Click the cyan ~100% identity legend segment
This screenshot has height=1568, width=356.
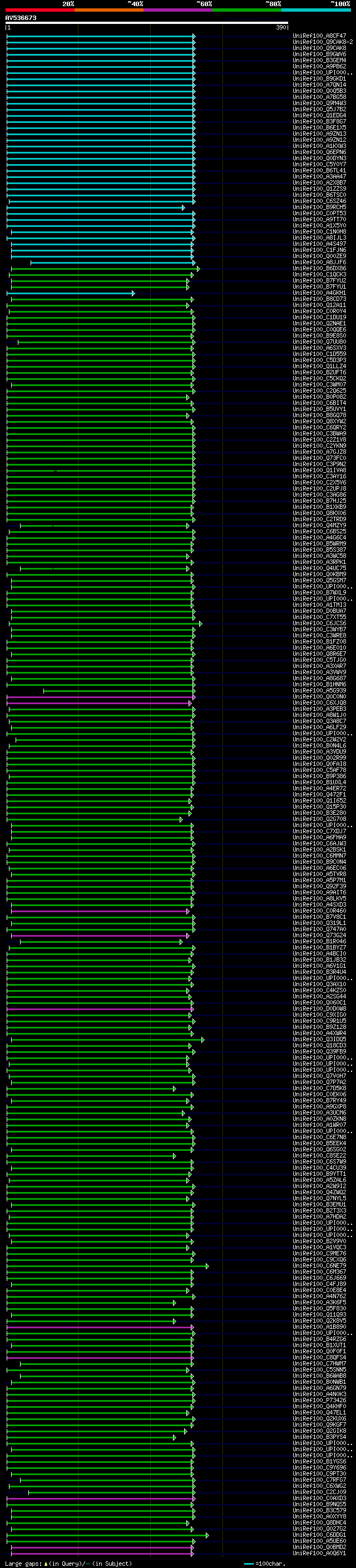(x=316, y=10)
